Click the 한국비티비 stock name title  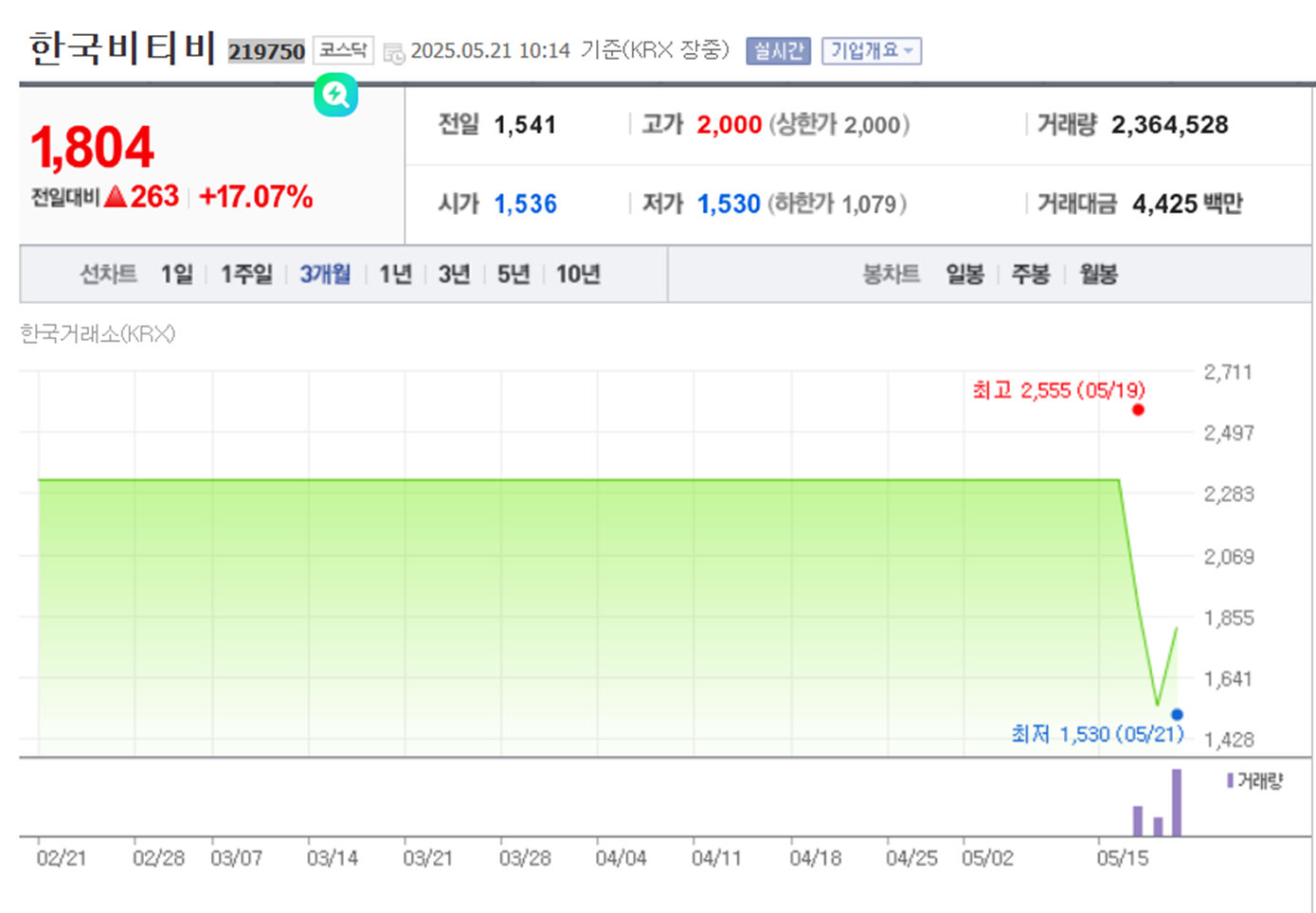(x=123, y=48)
